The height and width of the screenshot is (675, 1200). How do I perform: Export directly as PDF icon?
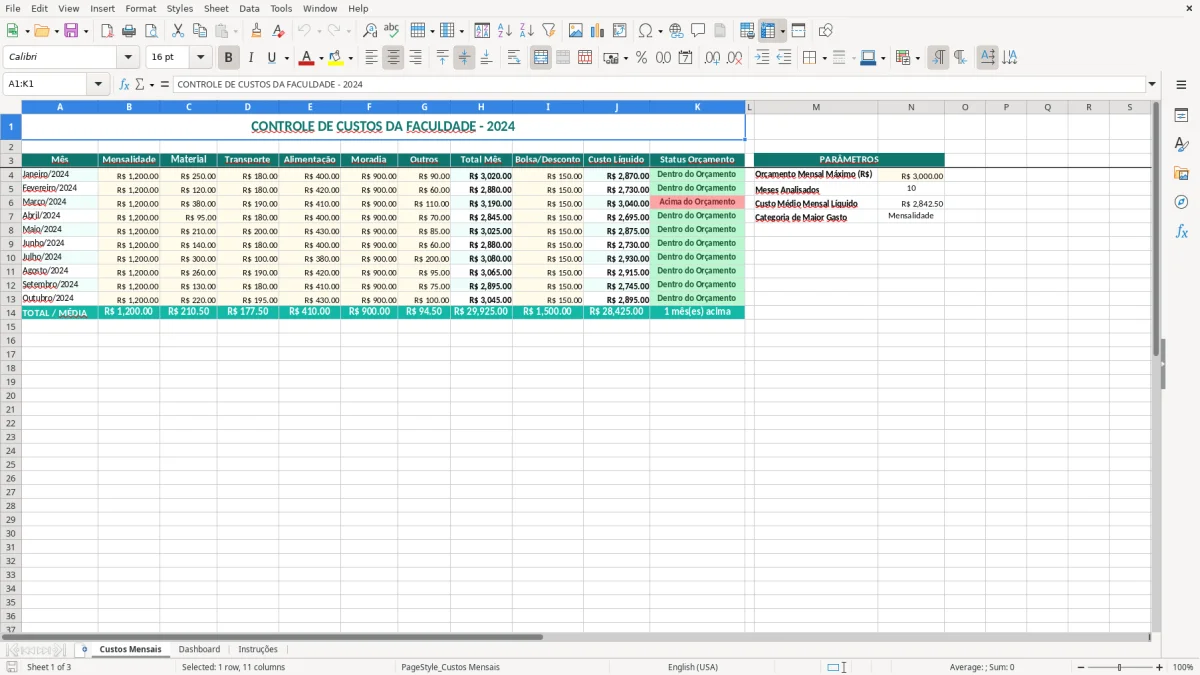[x=107, y=31]
